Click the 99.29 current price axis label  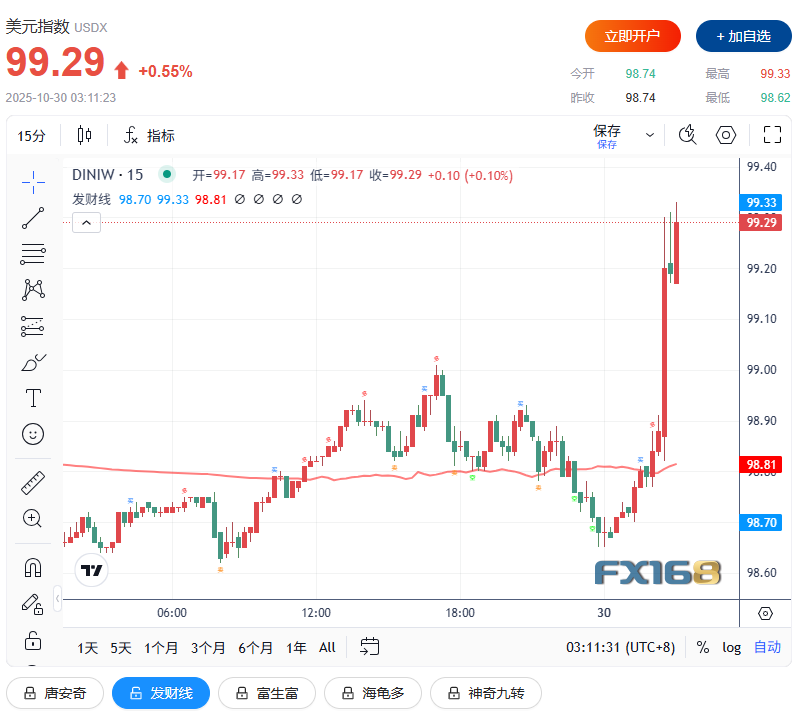point(761,222)
